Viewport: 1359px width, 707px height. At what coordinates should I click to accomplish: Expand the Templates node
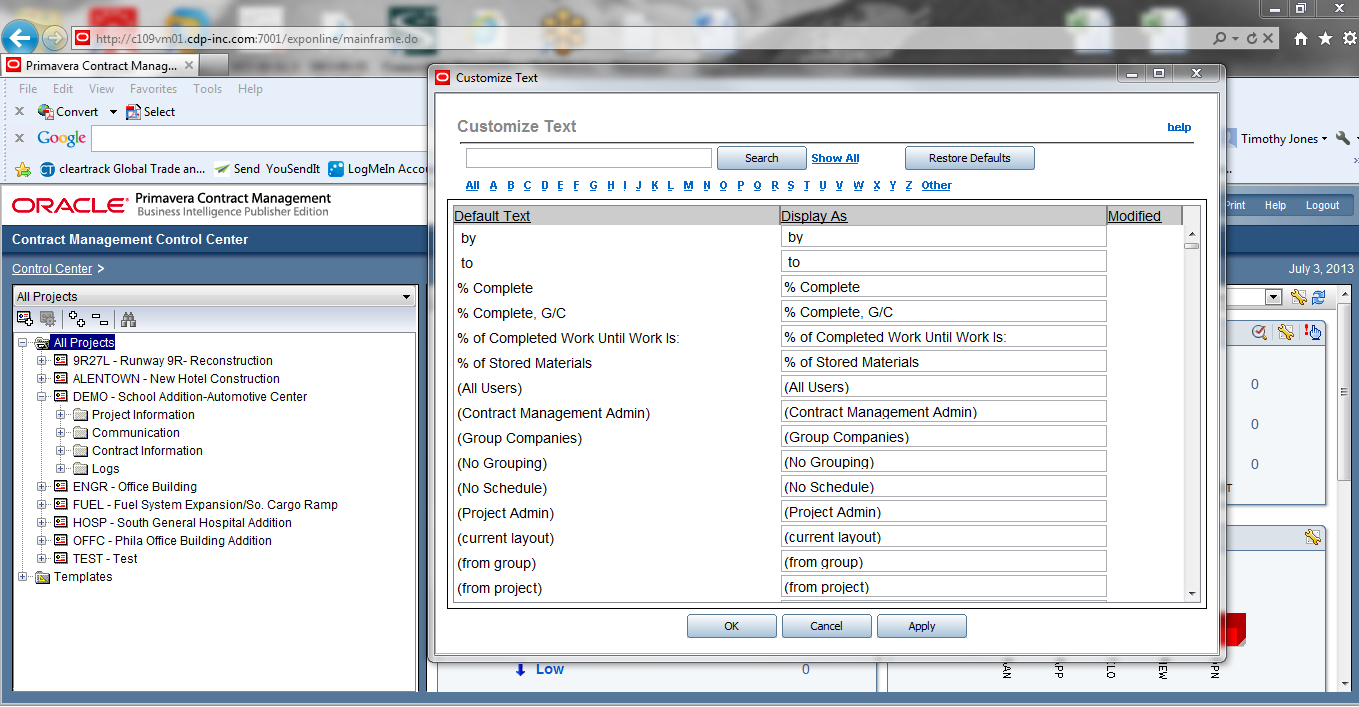coord(23,577)
